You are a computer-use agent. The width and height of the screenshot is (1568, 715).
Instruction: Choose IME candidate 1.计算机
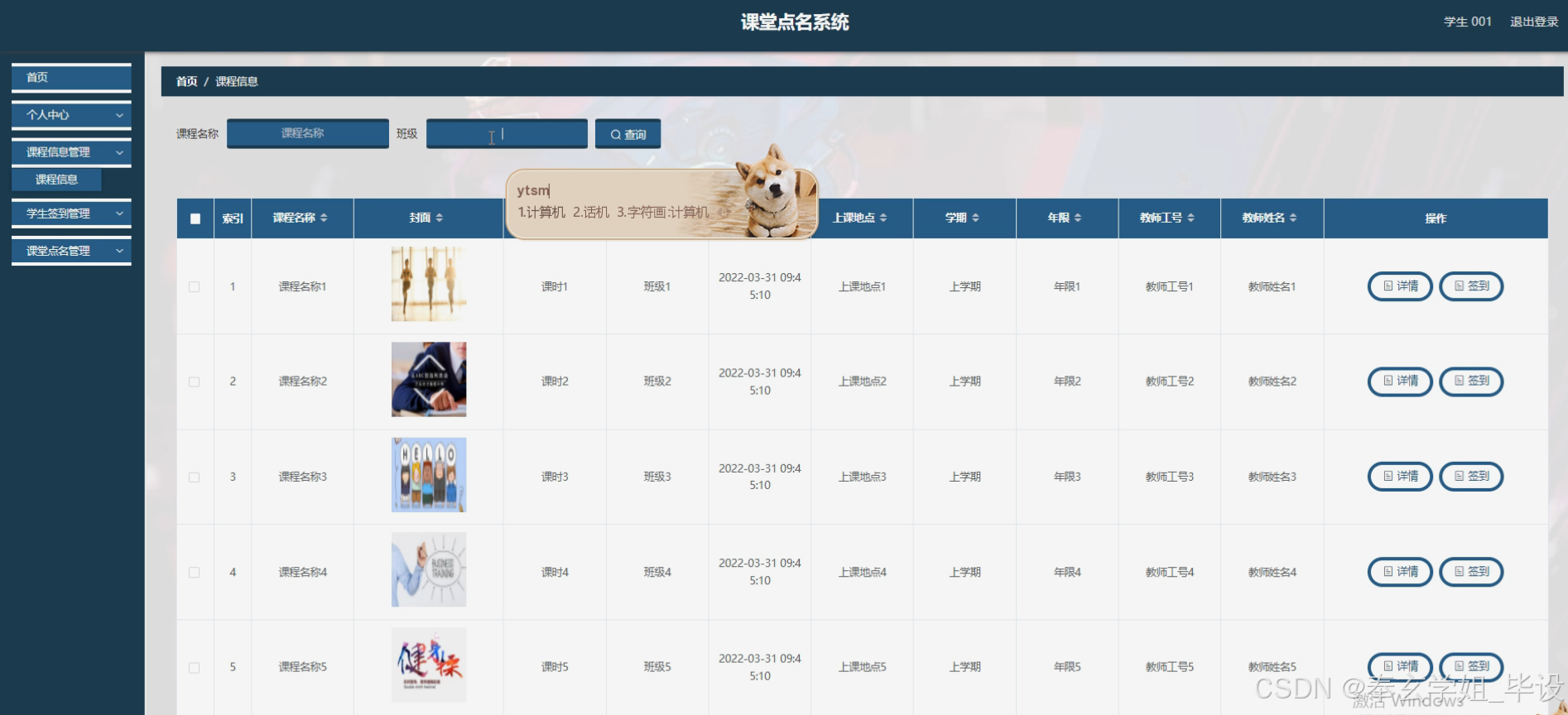point(541,212)
